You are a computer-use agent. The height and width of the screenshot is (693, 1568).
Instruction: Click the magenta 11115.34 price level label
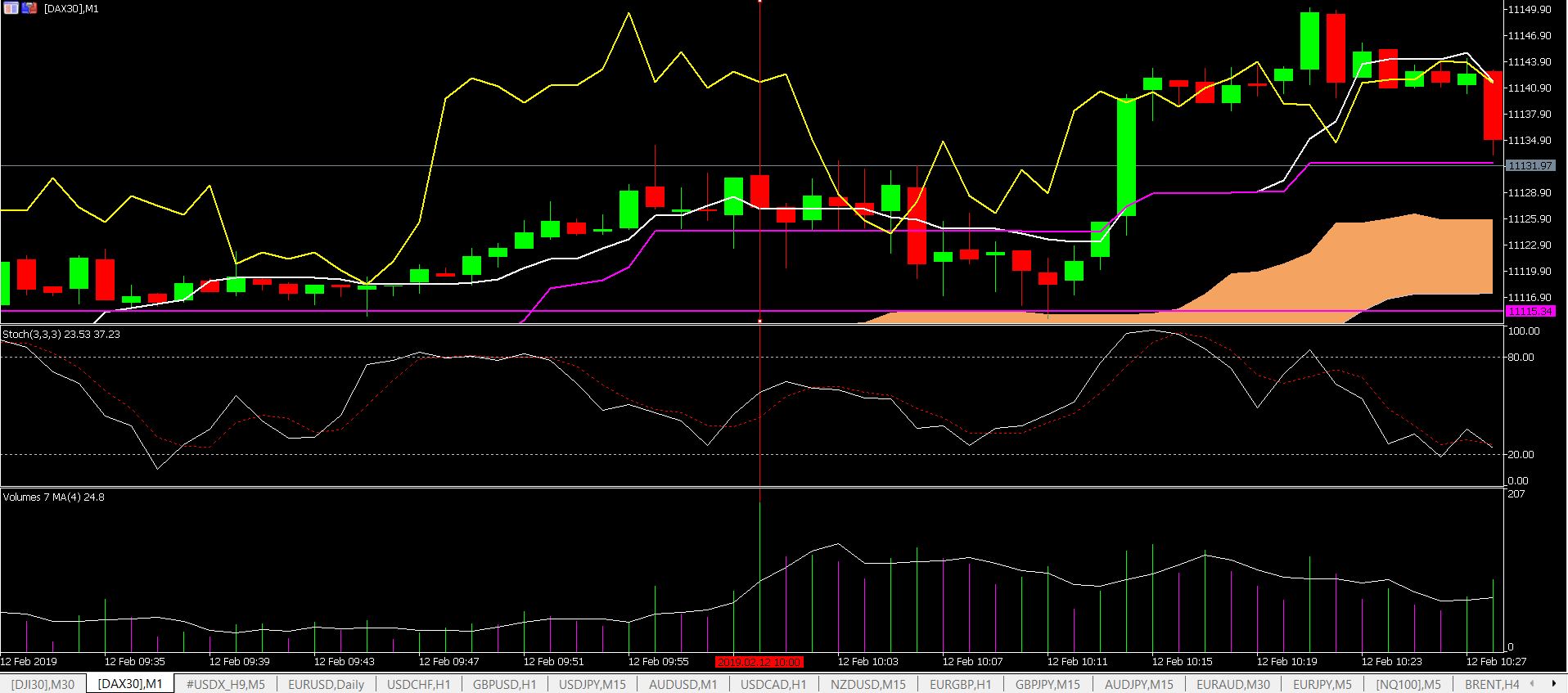click(x=1530, y=311)
